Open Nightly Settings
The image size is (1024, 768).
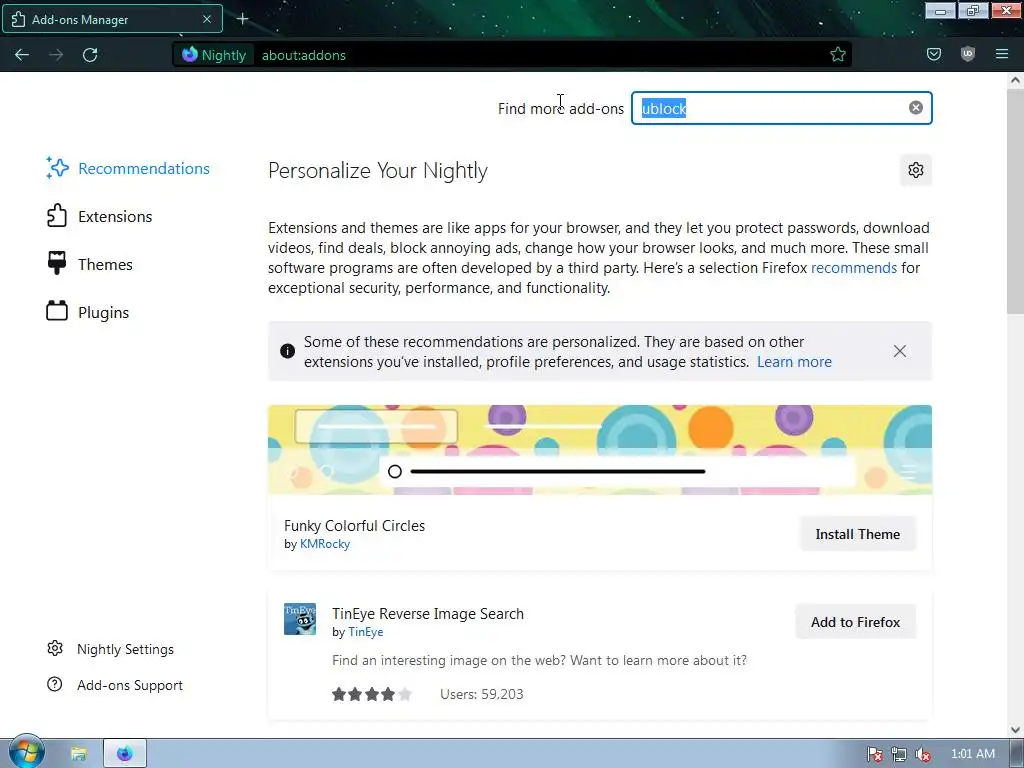pyautogui.click(x=110, y=649)
